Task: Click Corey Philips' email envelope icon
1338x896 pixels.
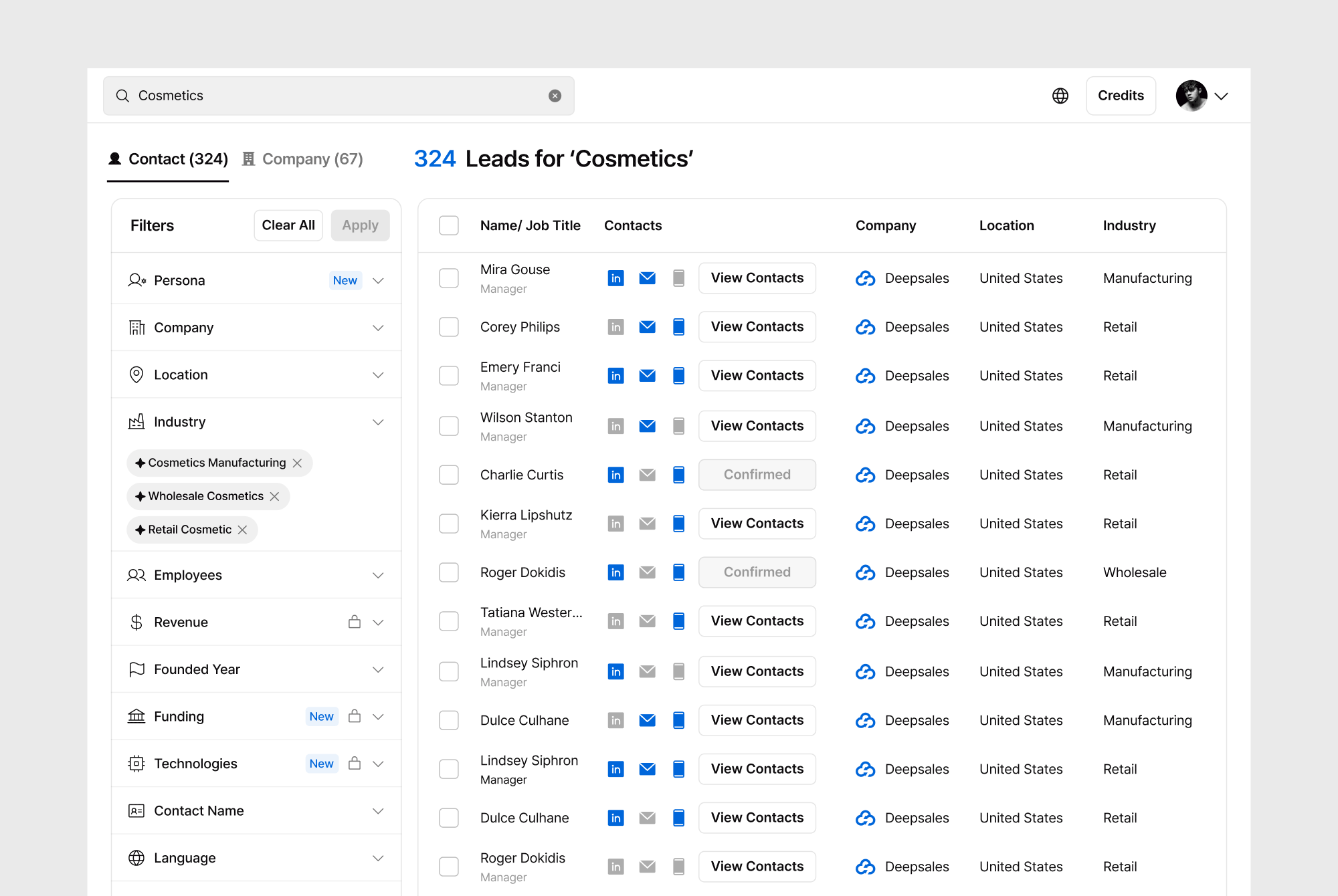Action: pyautogui.click(x=647, y=327)
